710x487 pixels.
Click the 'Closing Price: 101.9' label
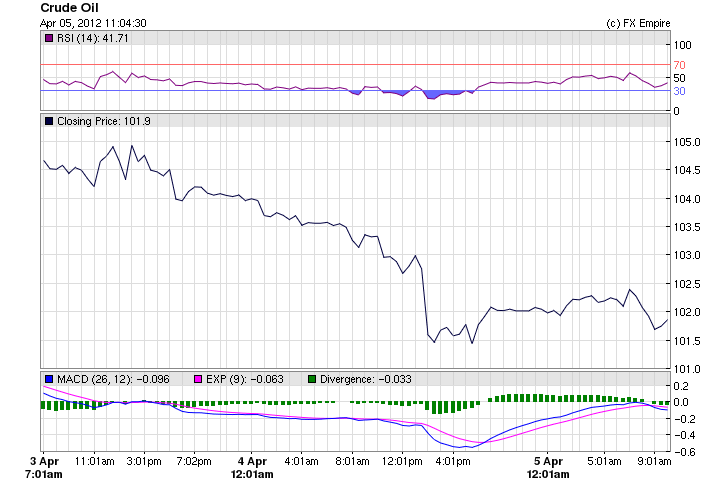[x=104, y=121]
